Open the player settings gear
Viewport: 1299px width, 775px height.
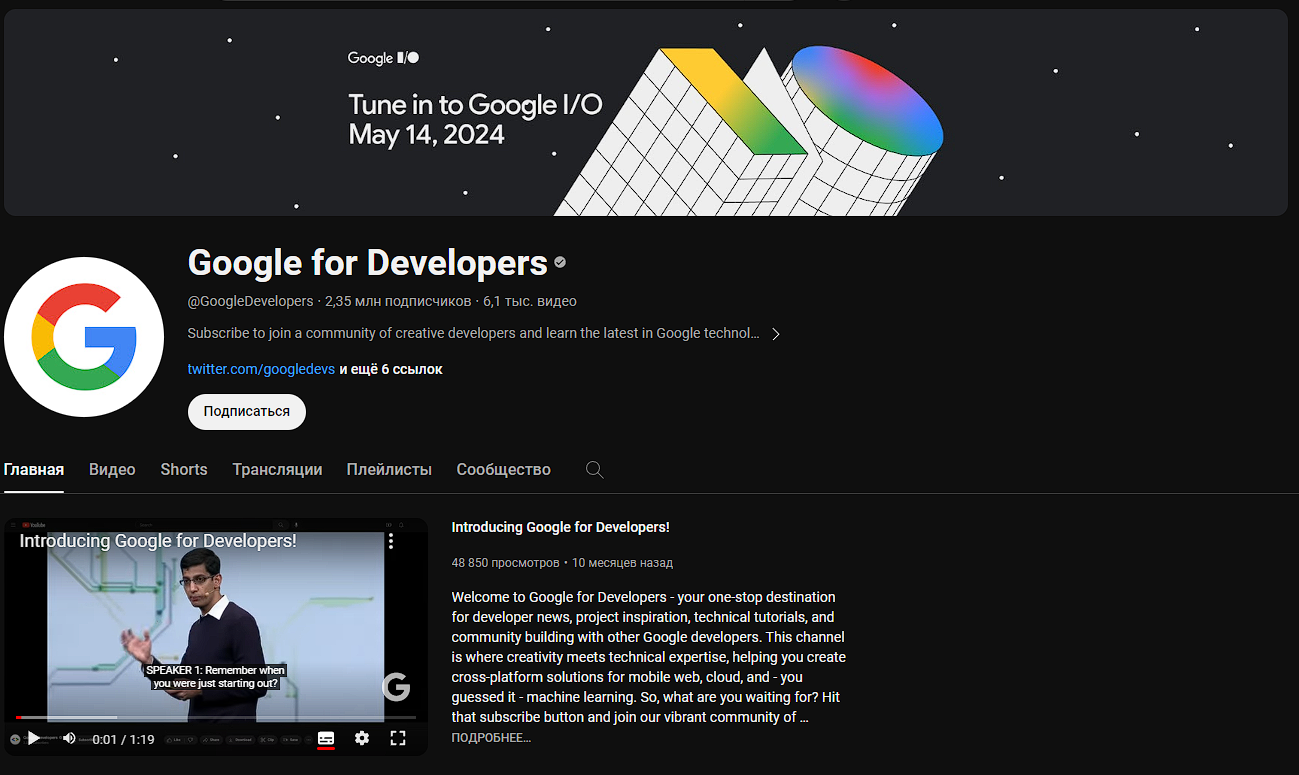pyautogui.click(x=362, y=738)
